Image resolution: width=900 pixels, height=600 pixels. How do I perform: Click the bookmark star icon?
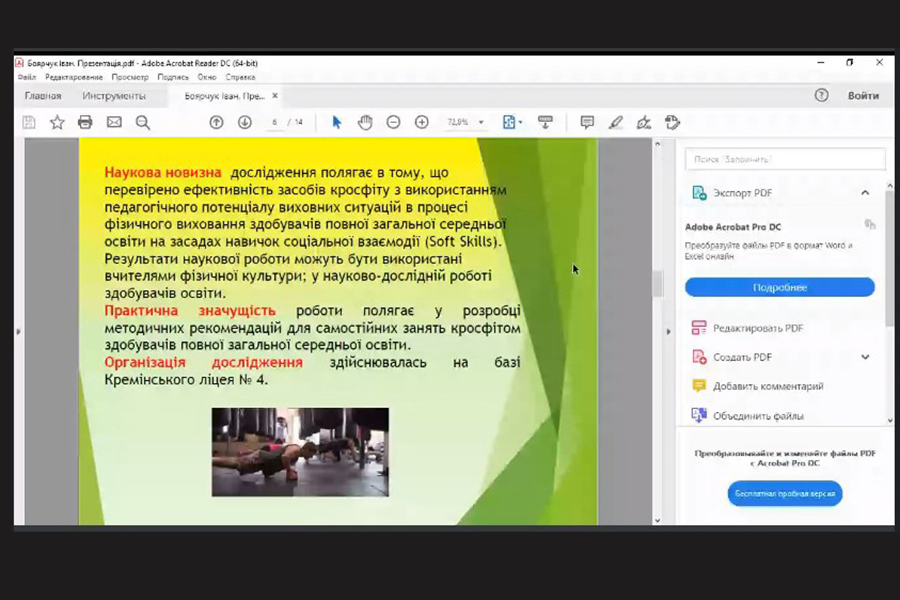[x=57, y=122]
